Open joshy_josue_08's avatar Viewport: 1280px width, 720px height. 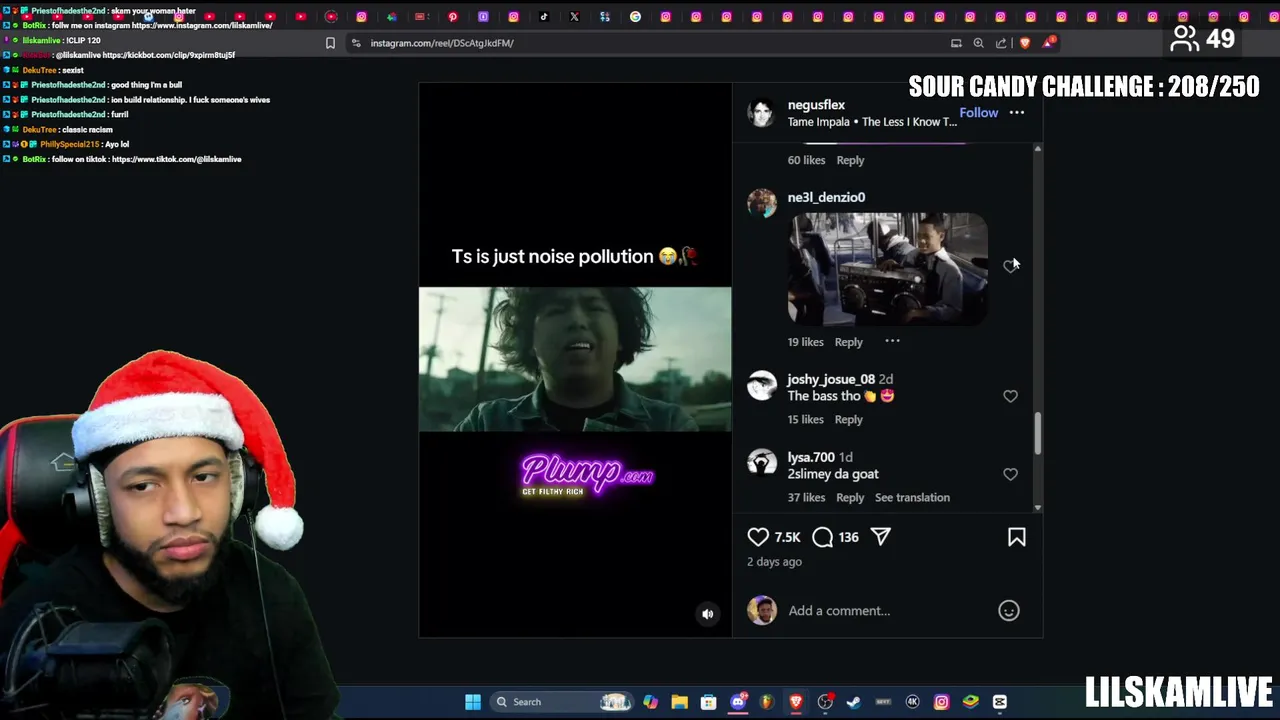(x=762, y=386)
